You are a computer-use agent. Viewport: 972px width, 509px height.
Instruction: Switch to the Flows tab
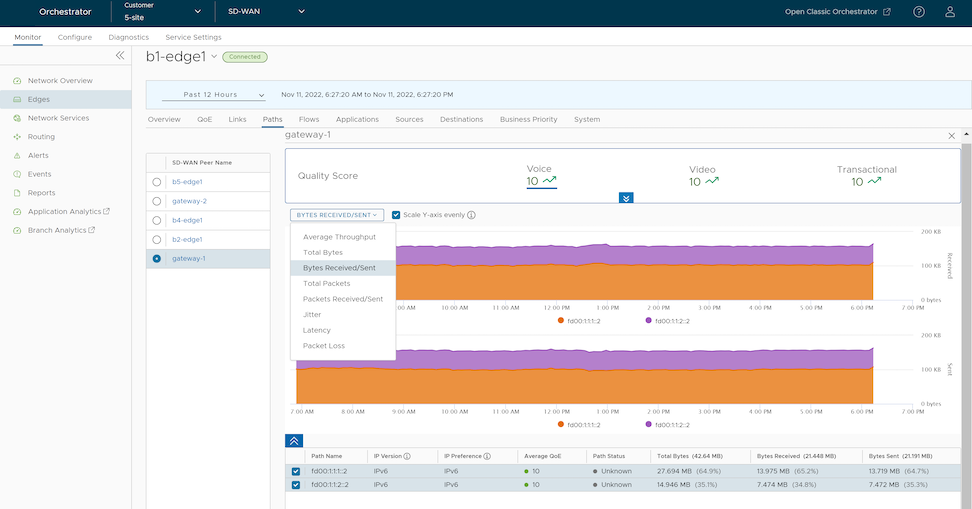309,119
